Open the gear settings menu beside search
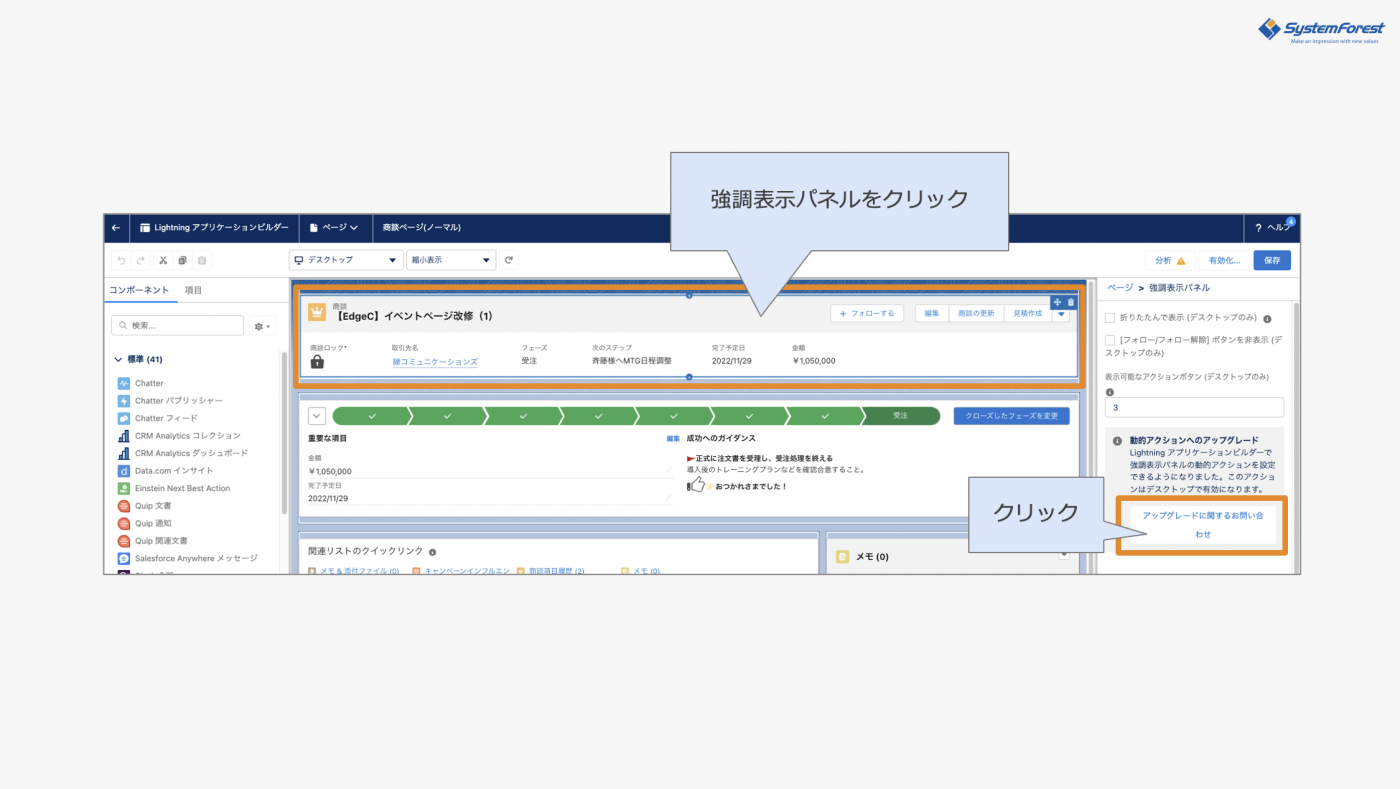This screenshot has width=1400, height=789. click(262, 326)
